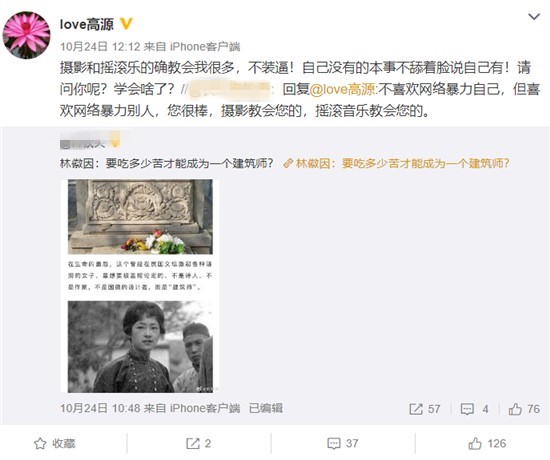Open the 10月24日 12:12 post timestamp
This screenshot has height=460, width=550.
pyautogui.click(x=100, y=46)
